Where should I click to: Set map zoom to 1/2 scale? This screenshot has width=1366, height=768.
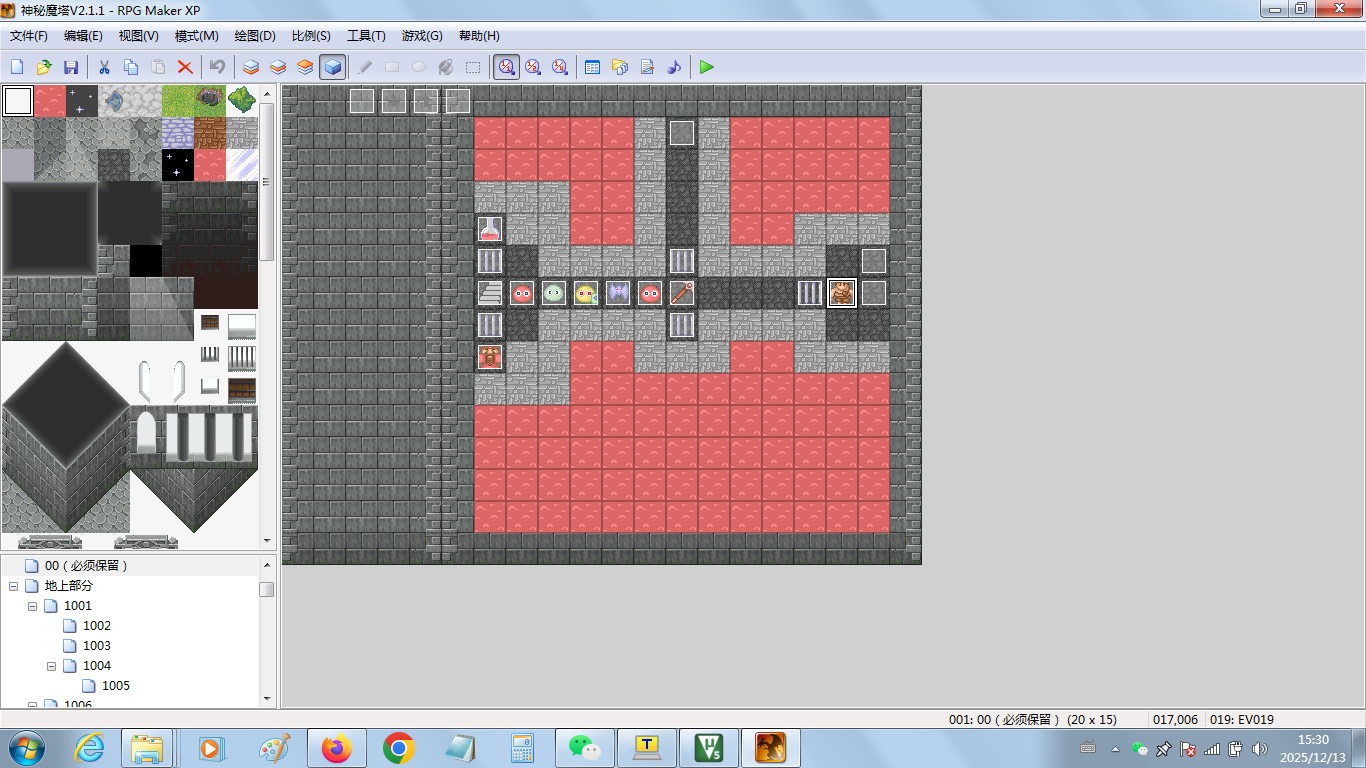533,67
